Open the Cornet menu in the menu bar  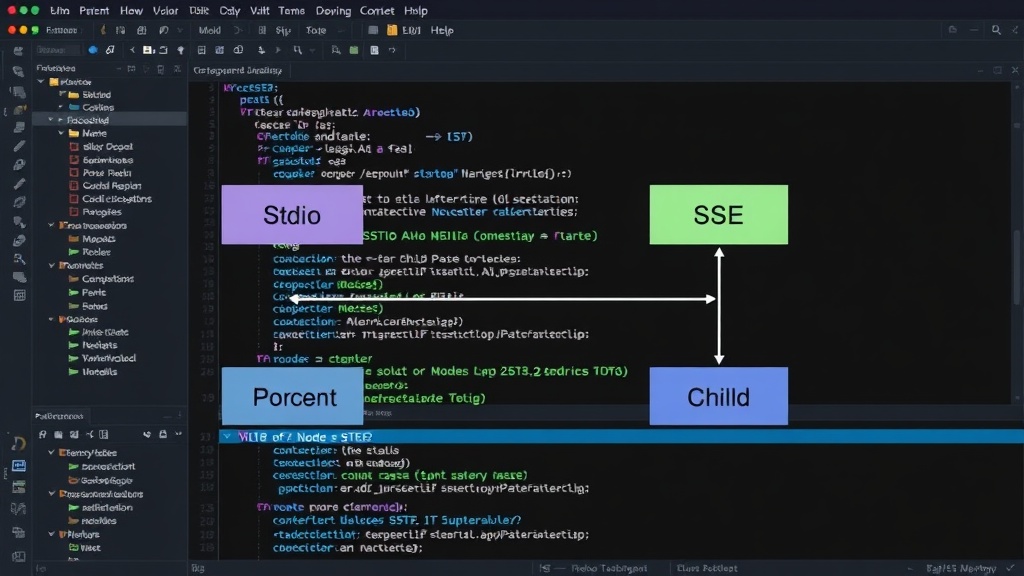[377, 10]
